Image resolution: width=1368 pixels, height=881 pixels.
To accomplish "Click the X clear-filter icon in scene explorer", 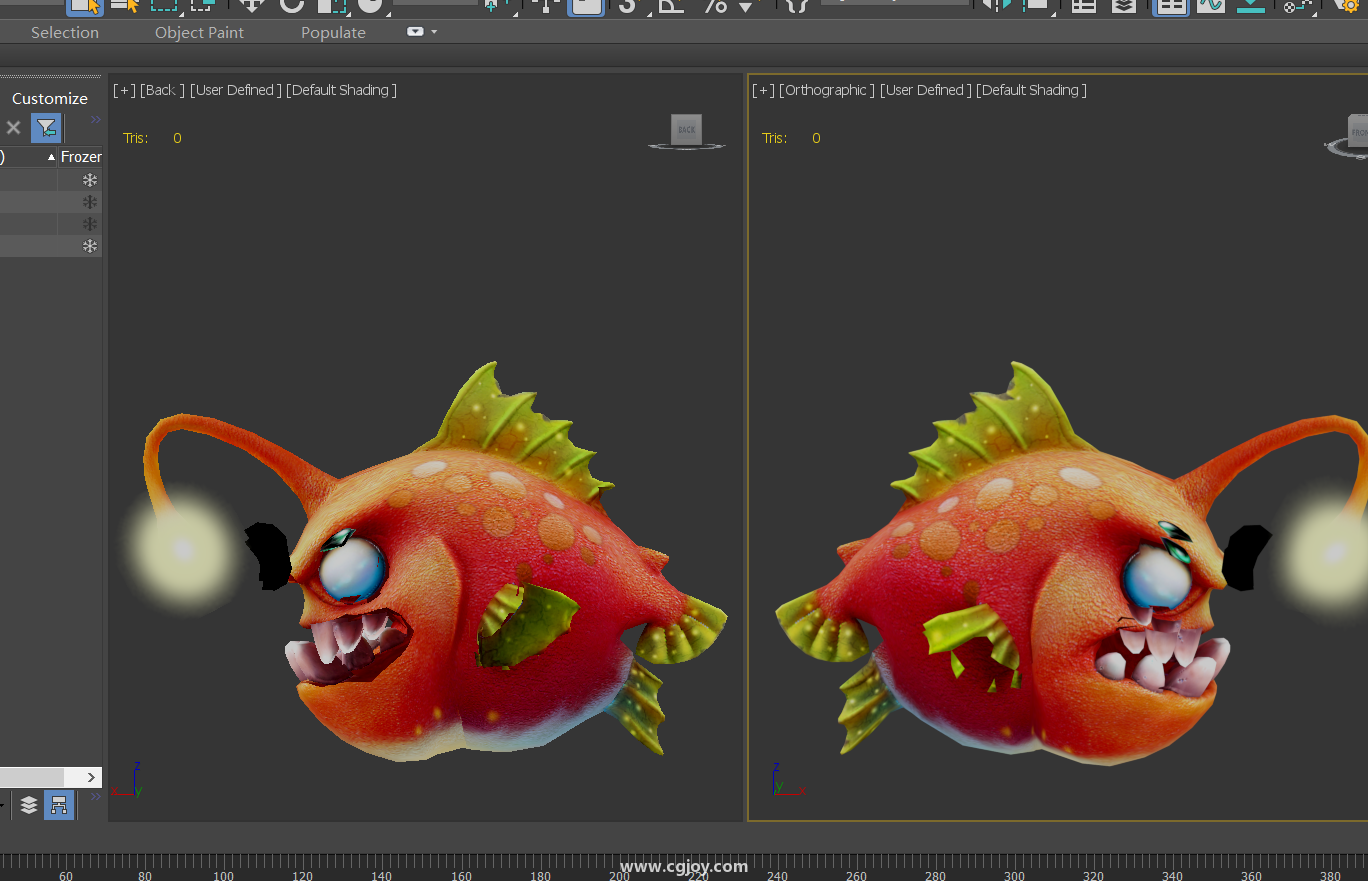I will point(13,128).
